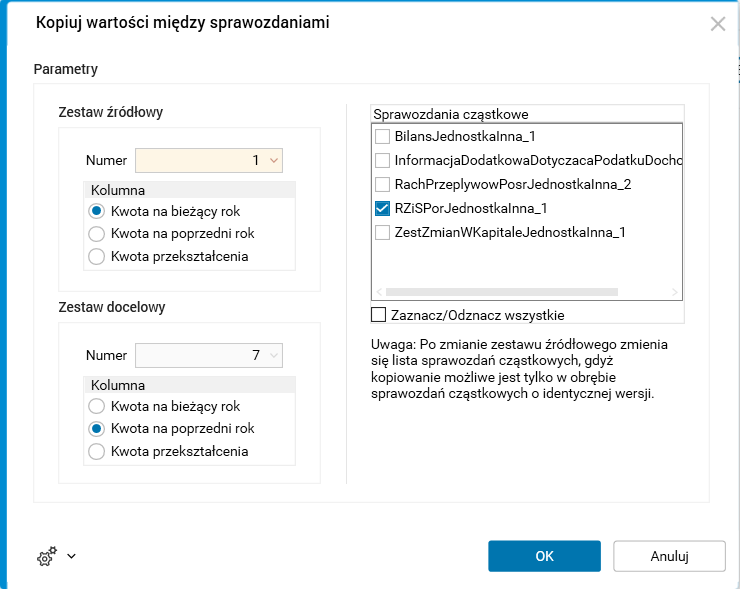The image size is (740, 589).
Task: Expand the target set Numer dropdown
Action: click(x=275, y=355)
